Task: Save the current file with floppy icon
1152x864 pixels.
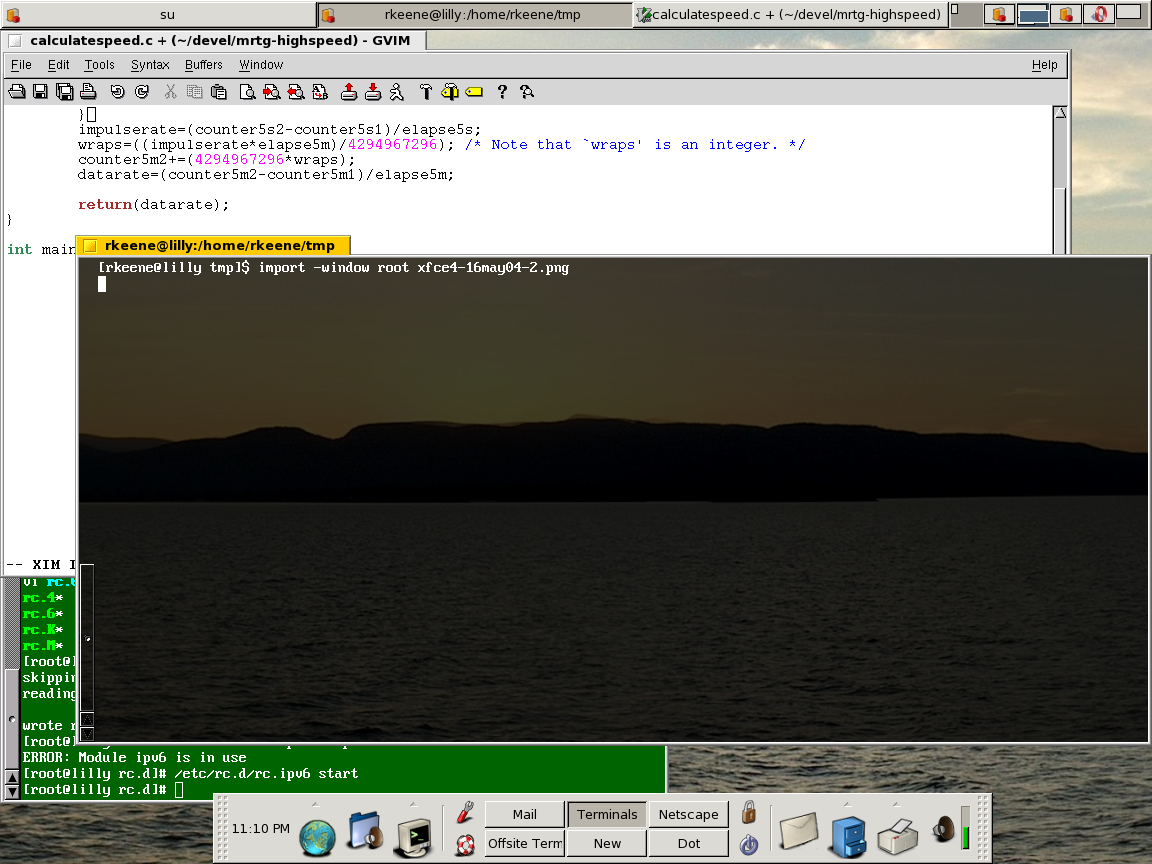Action: [40, 92]
